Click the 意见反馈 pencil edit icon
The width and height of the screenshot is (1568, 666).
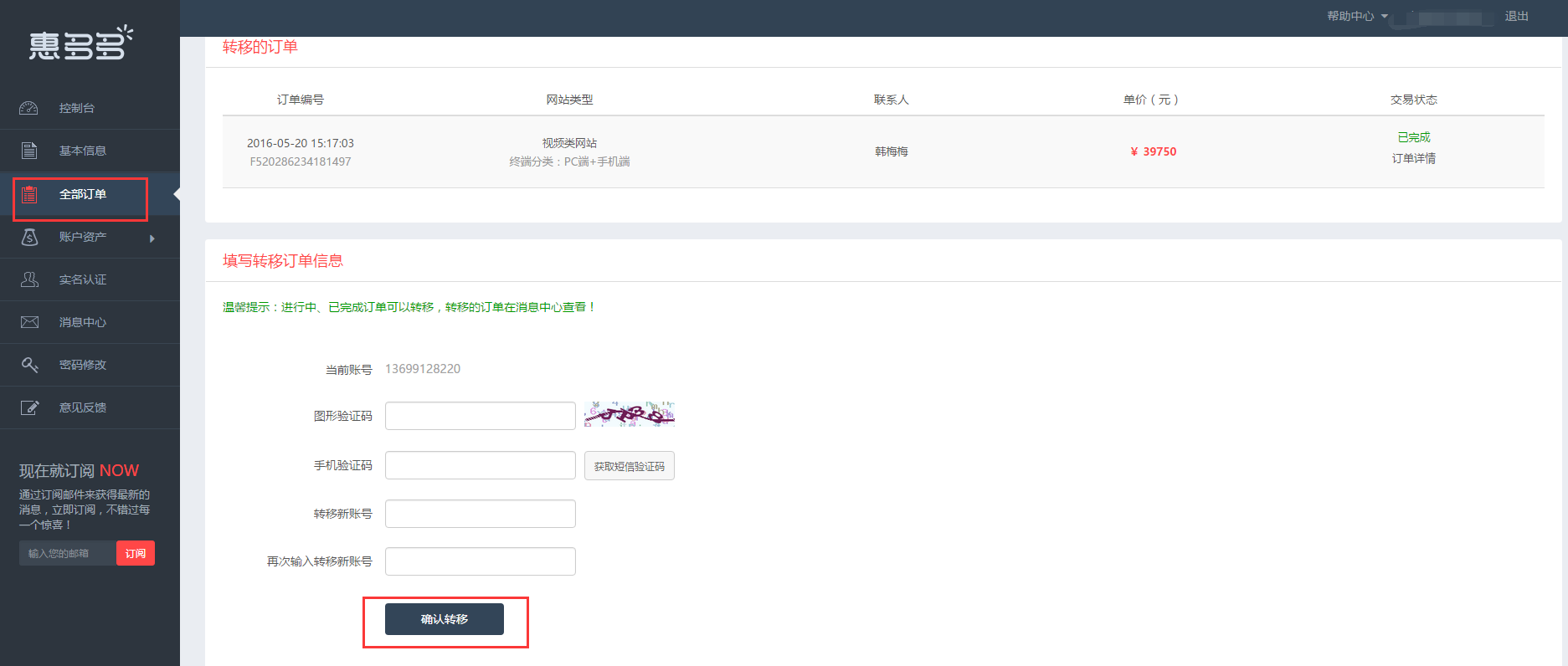point(29,407)
